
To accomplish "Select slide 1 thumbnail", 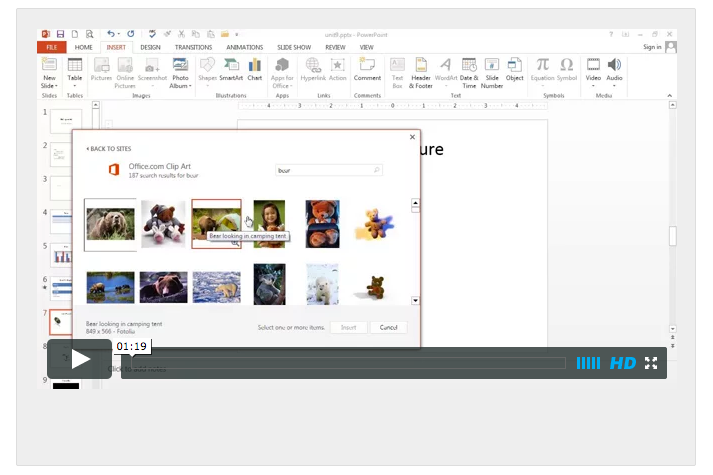I will tap(66, 121).
